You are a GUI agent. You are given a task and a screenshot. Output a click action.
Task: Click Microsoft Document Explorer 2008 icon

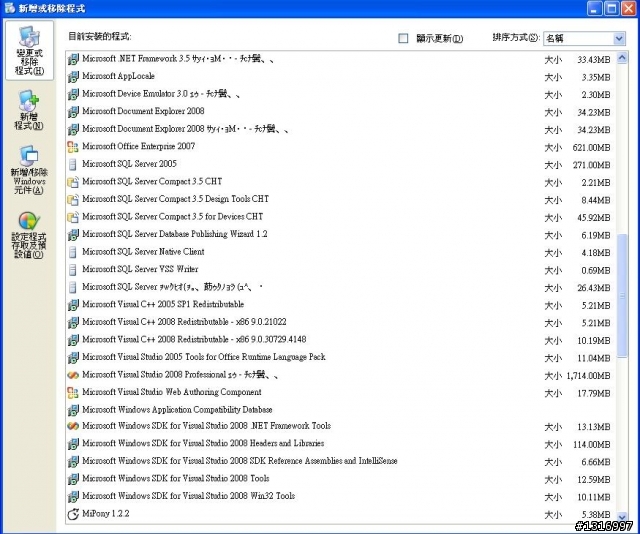tap(73, 111)
